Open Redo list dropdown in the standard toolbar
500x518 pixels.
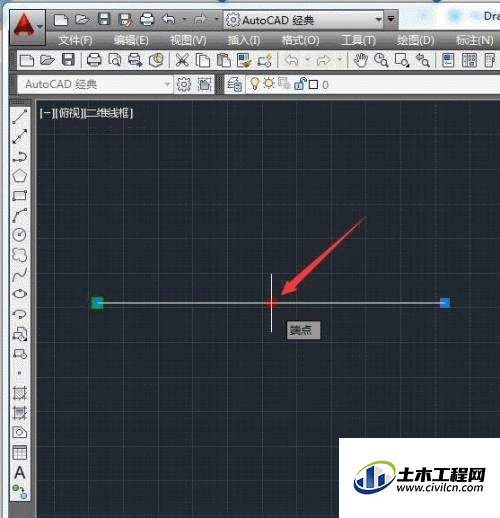(x=339, y=60)
